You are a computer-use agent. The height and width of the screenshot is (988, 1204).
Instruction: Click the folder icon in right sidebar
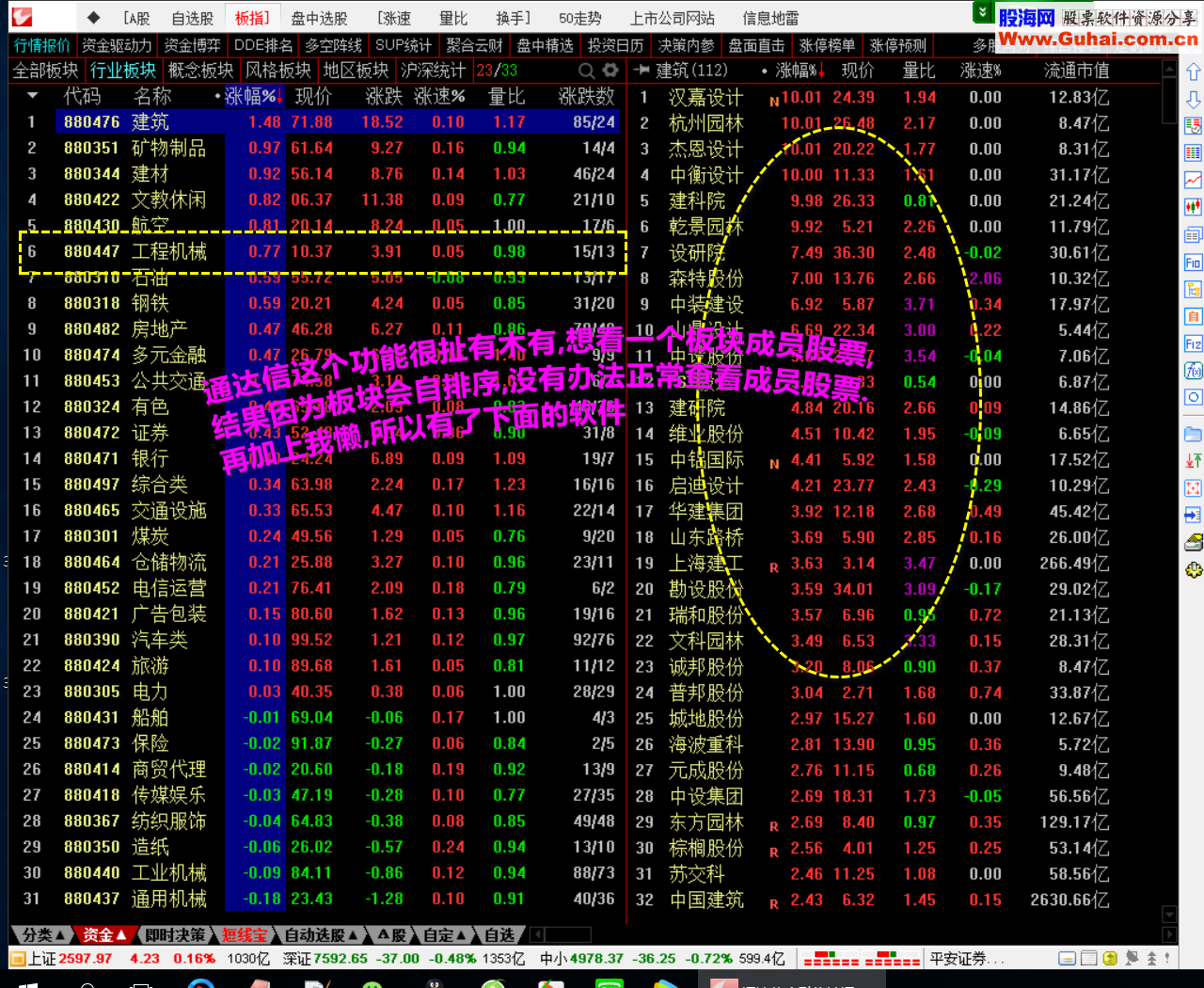[1193, 434]
